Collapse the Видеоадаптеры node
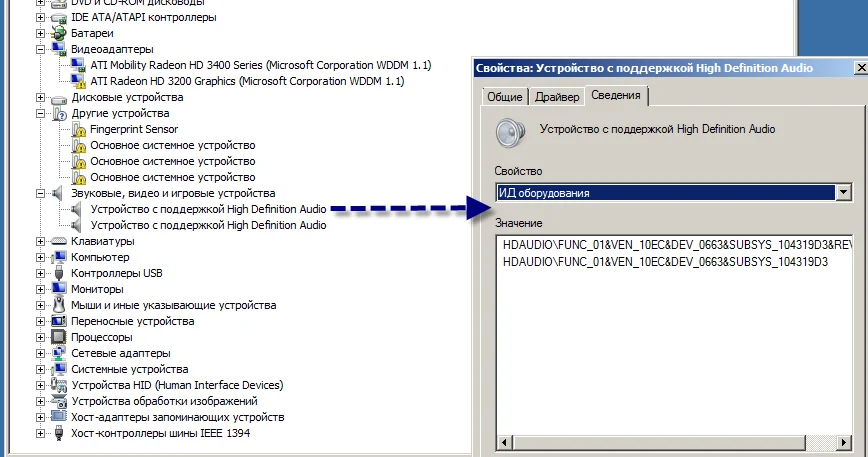The image size is (868, 457). pyautogui.click(x=40, y=50)
